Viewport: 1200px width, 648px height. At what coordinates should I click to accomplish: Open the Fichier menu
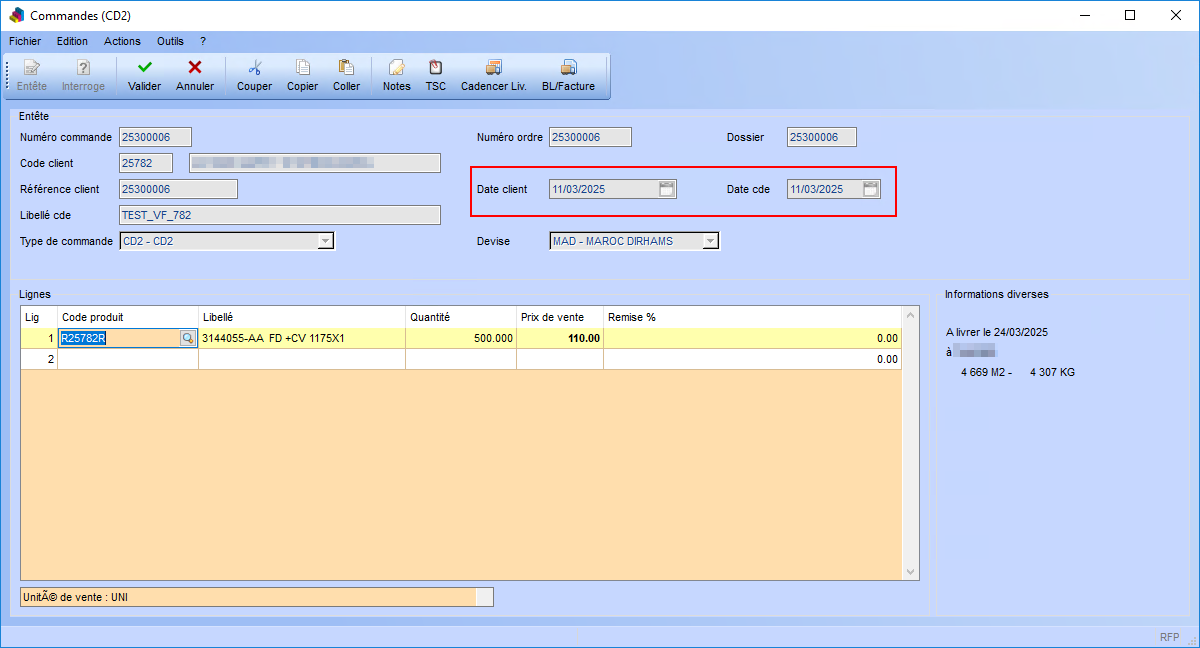[x=25, y=41]
